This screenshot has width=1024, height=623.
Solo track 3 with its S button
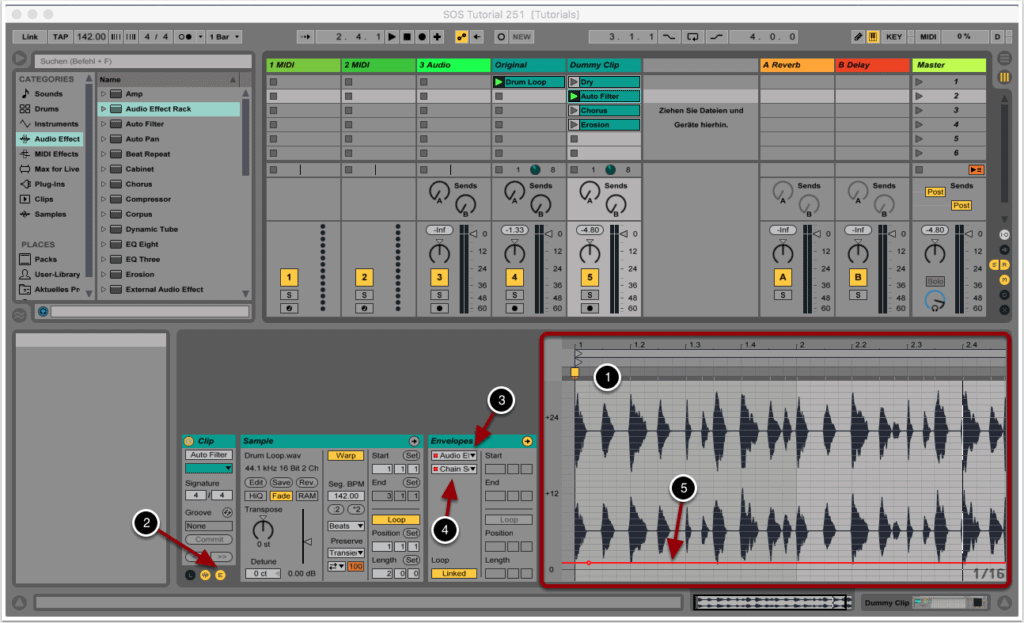pyautogui.click(x=439, y=295)
